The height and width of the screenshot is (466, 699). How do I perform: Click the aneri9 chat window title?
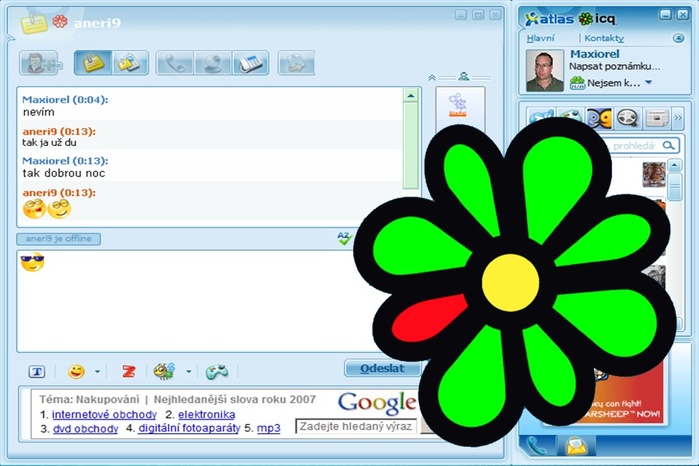(x=97, y=22)
